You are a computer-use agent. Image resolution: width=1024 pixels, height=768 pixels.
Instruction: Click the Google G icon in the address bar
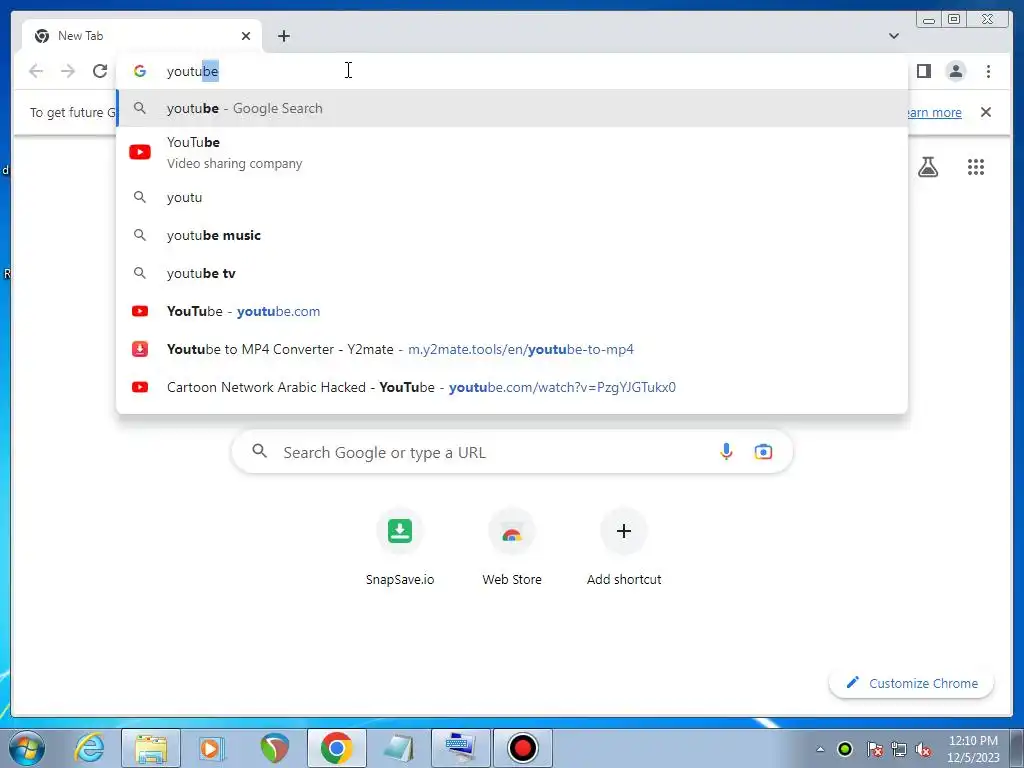(x=139, y=71)
